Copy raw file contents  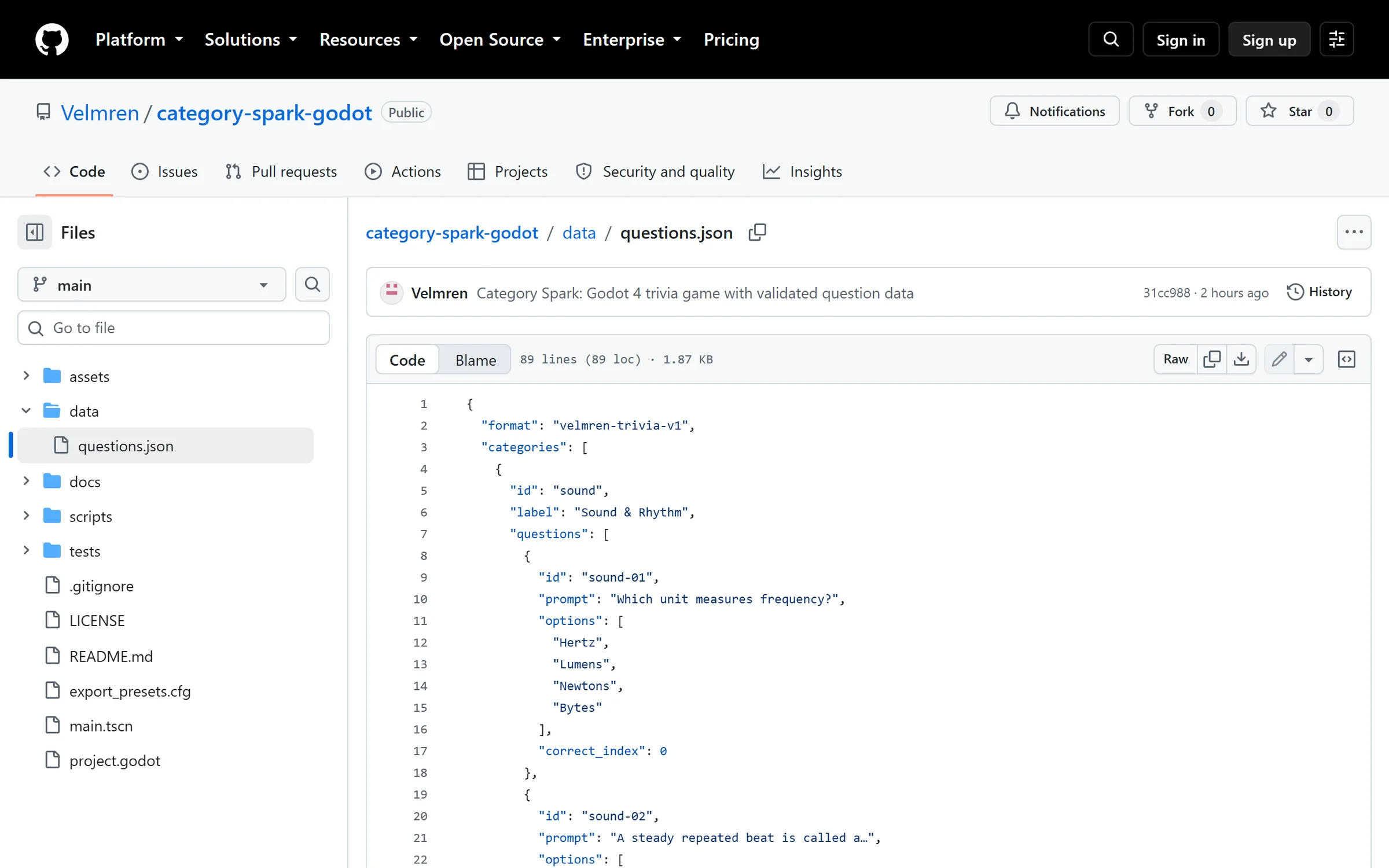pos(1212,359)
